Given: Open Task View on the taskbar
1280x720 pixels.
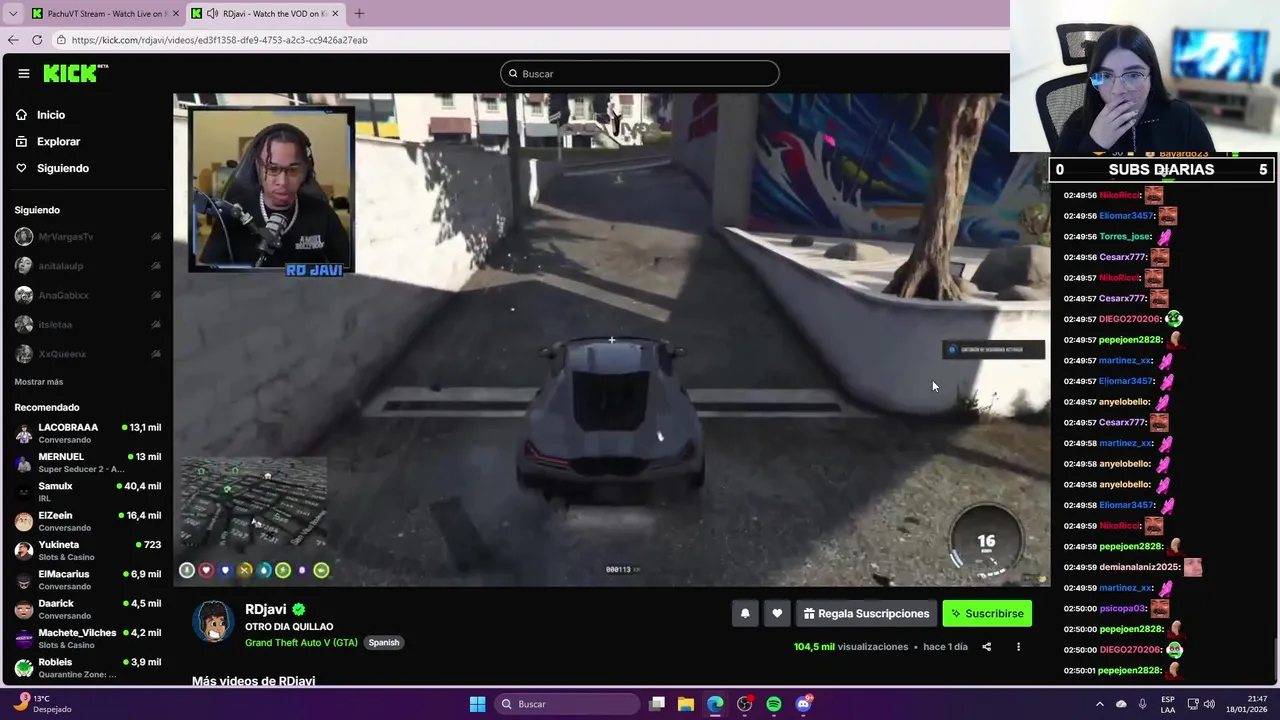Looking at the screenshot, I should (657, 704).
